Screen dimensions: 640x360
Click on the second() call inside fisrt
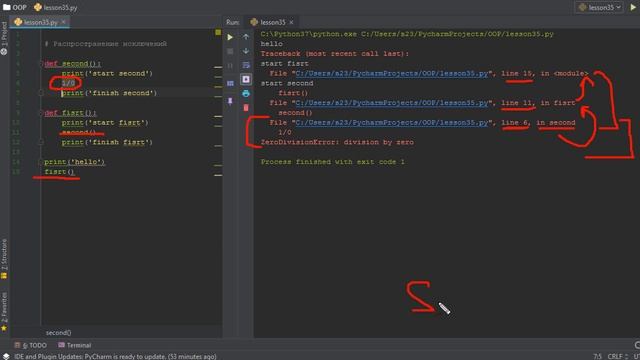point(79,132)
